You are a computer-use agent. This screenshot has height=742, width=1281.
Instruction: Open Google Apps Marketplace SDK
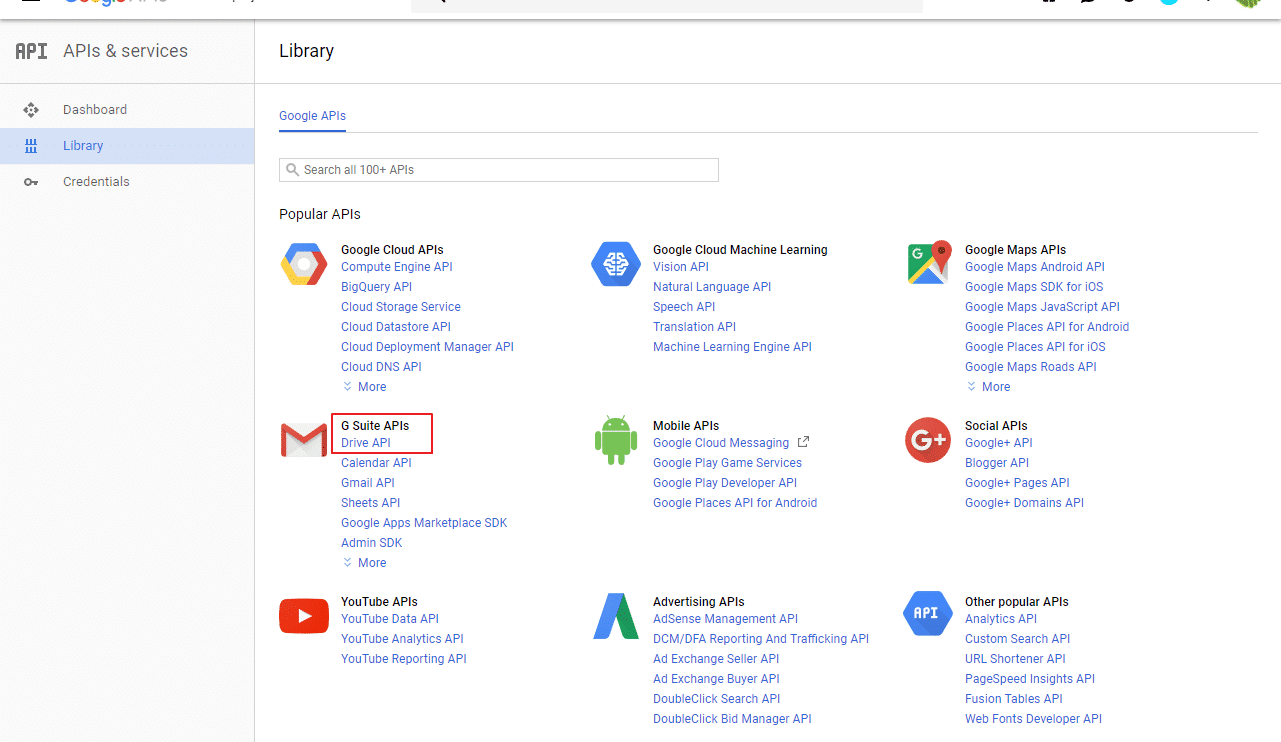click(424, 523)
